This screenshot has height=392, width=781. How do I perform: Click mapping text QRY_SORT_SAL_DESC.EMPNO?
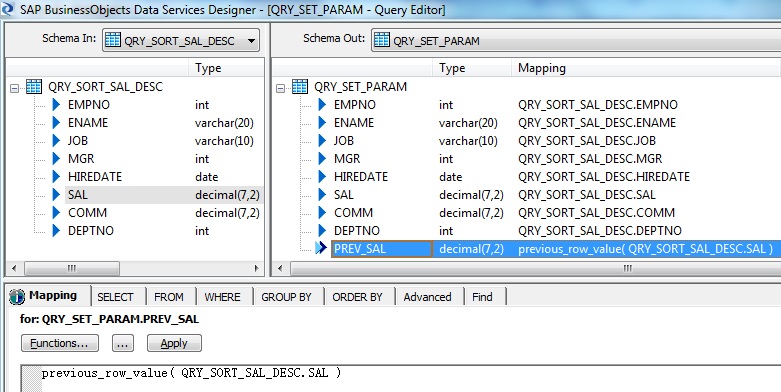598,105
